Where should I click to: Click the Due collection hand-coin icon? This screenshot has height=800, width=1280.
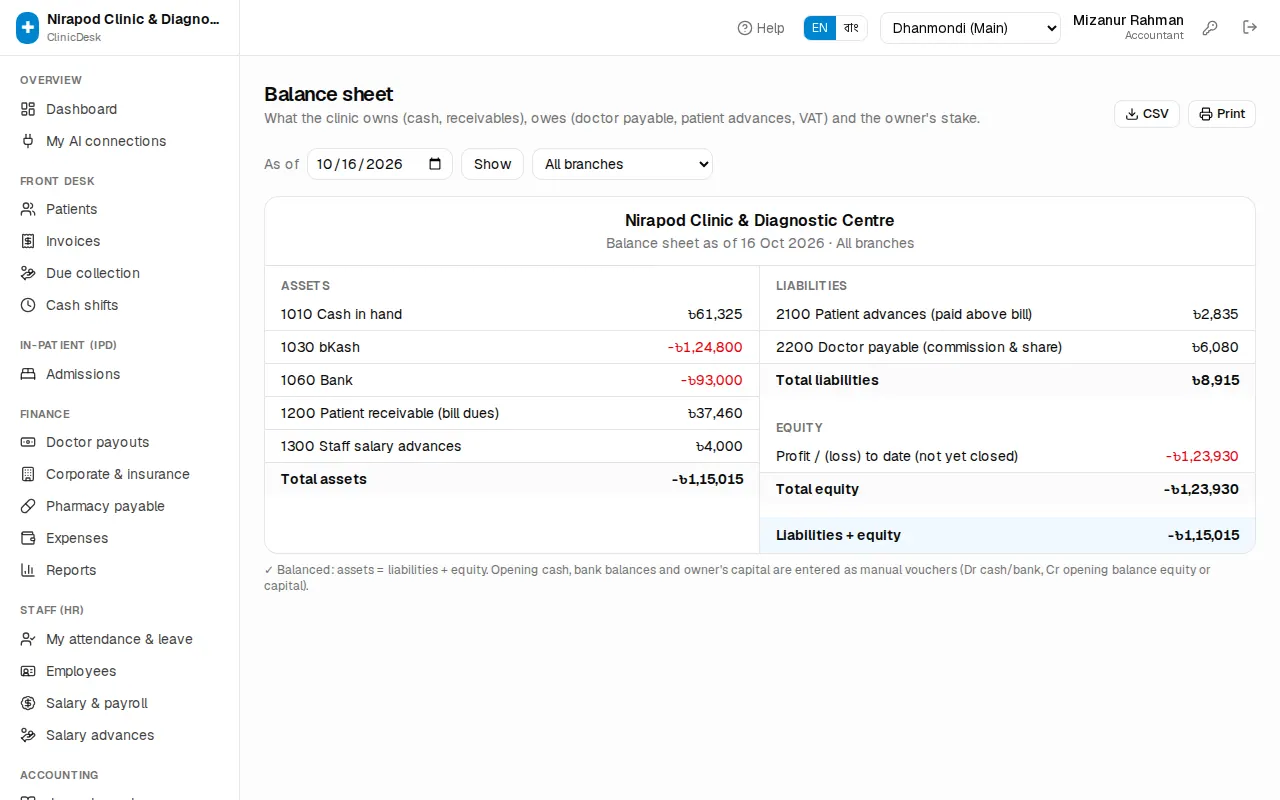pos(28,273)
